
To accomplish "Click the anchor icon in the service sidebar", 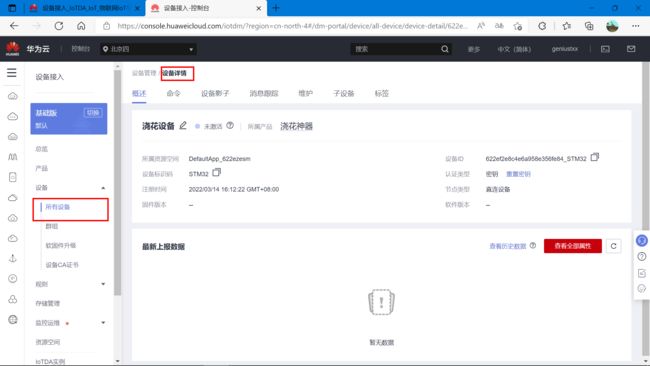I will tap(13, 258).
